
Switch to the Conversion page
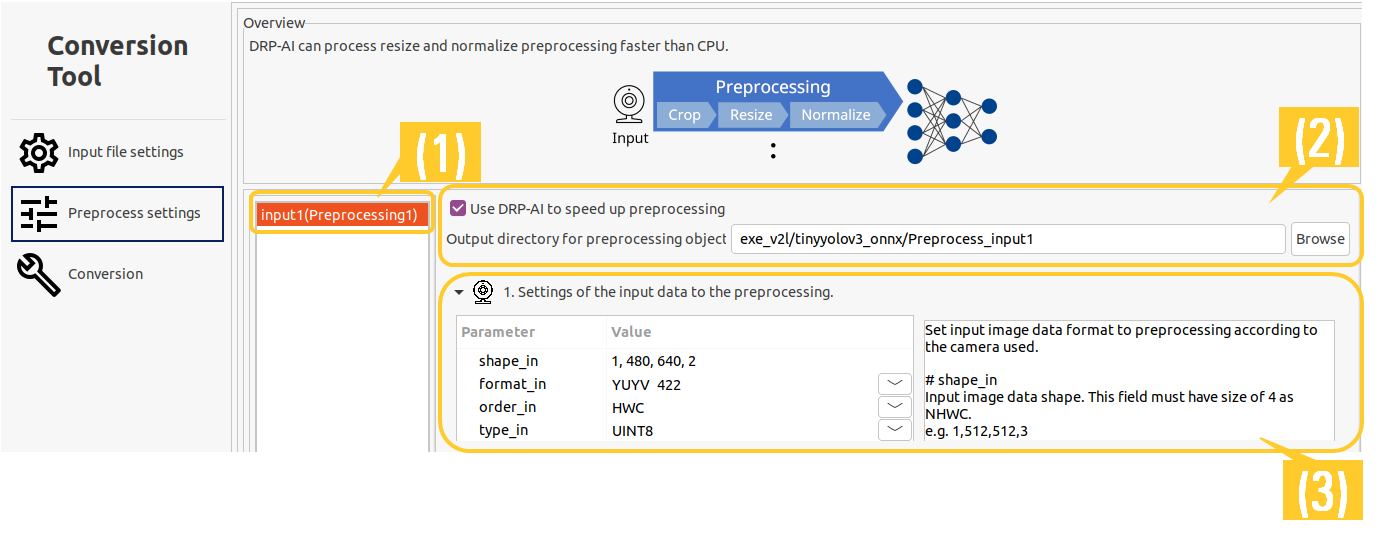[105, 275]
